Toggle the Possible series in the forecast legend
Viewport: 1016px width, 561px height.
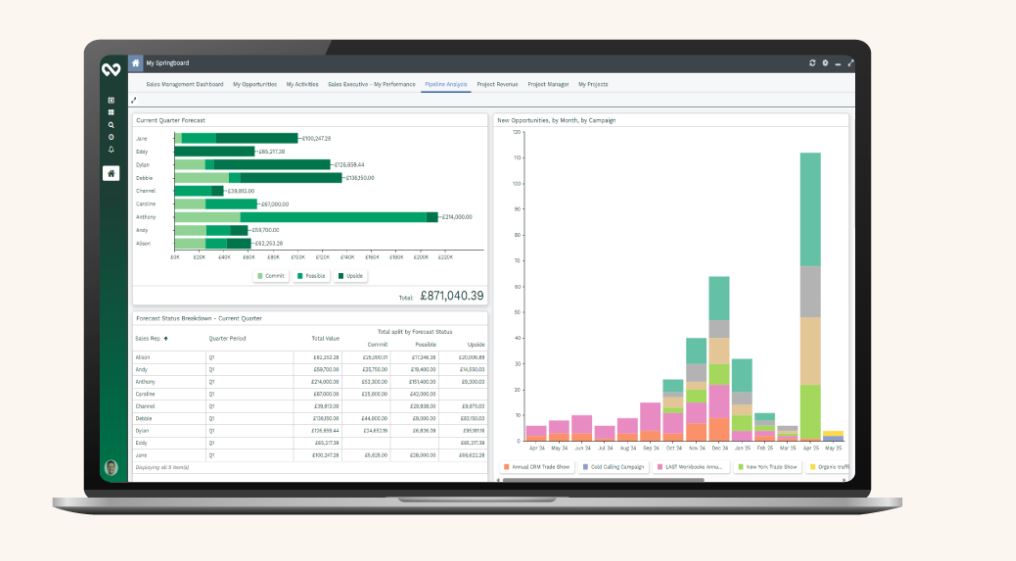point(312,275)
